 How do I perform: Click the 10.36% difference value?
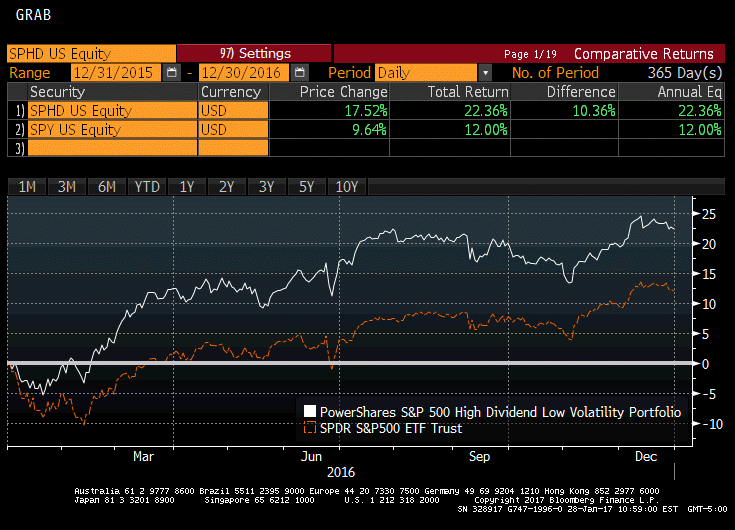tap(594, 111)
